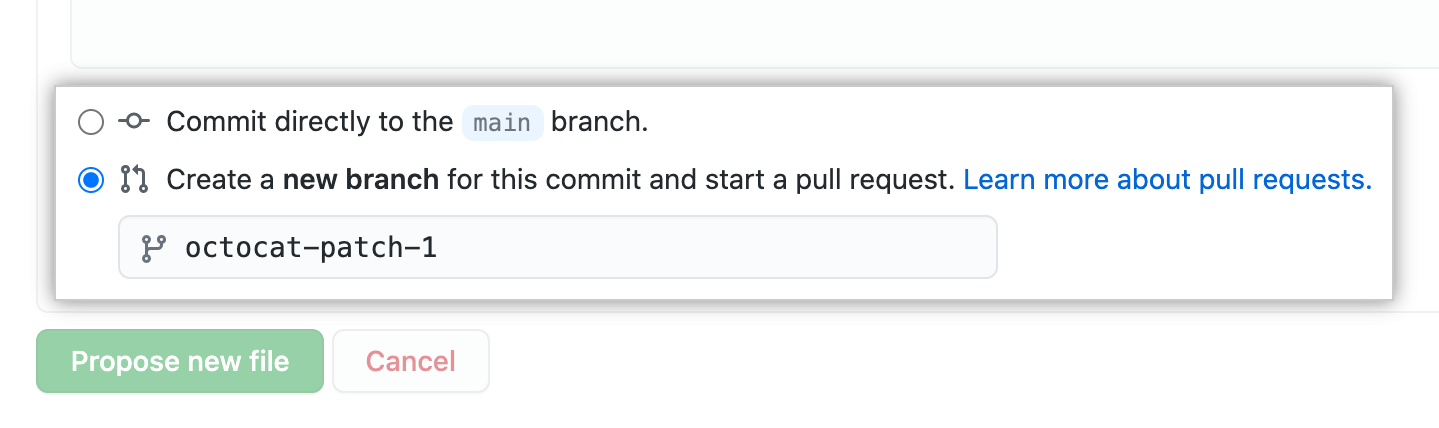
Task: Click the "Commit directly to the" label text
Action: point(309,122)
